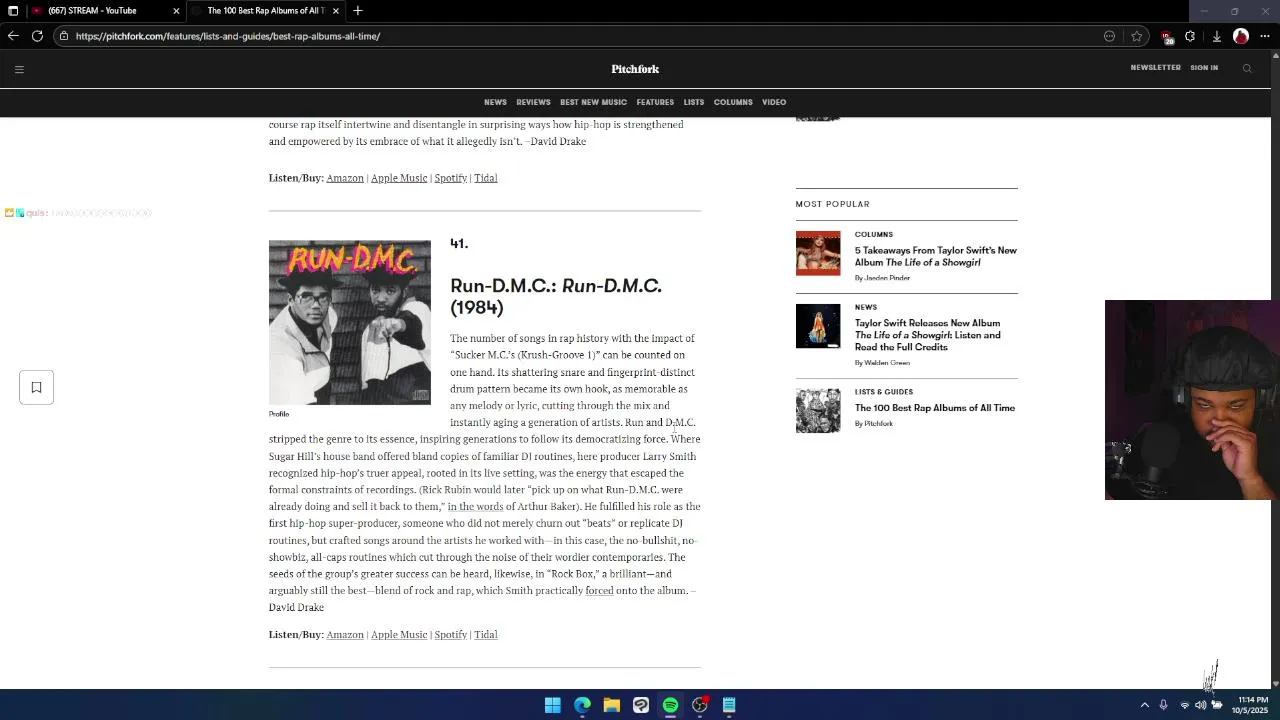1280x720 pixels.
Task: Open OBS Studio from the taskbar
Action: (700, 705)
